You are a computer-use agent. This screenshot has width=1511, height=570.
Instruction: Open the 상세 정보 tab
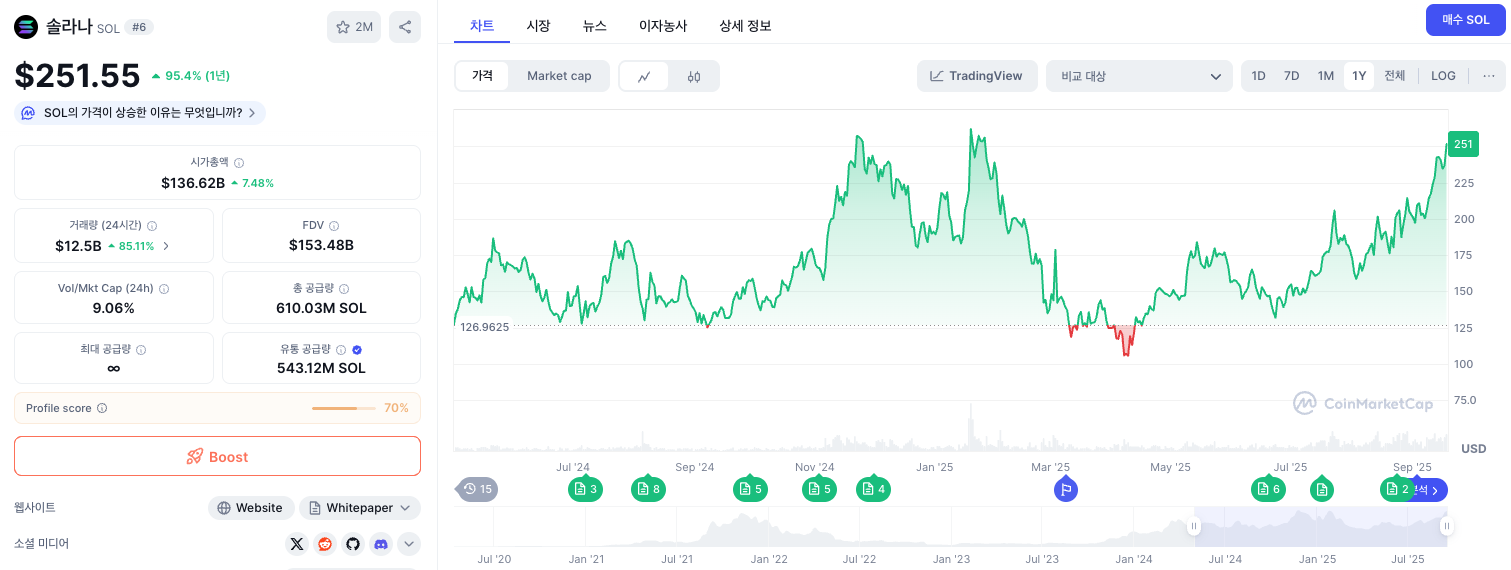(x=745, y=26)
